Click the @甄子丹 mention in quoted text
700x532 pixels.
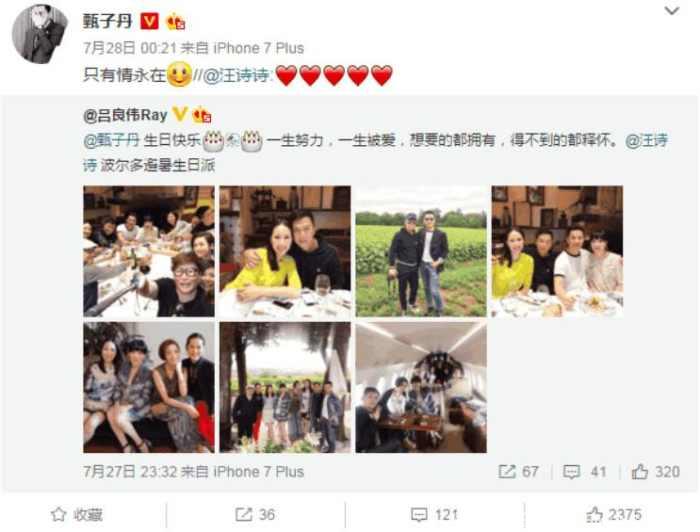112,140
